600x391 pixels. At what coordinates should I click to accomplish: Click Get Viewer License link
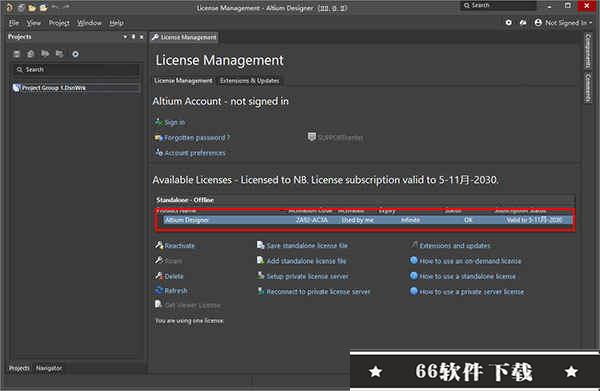coord(192,306)
